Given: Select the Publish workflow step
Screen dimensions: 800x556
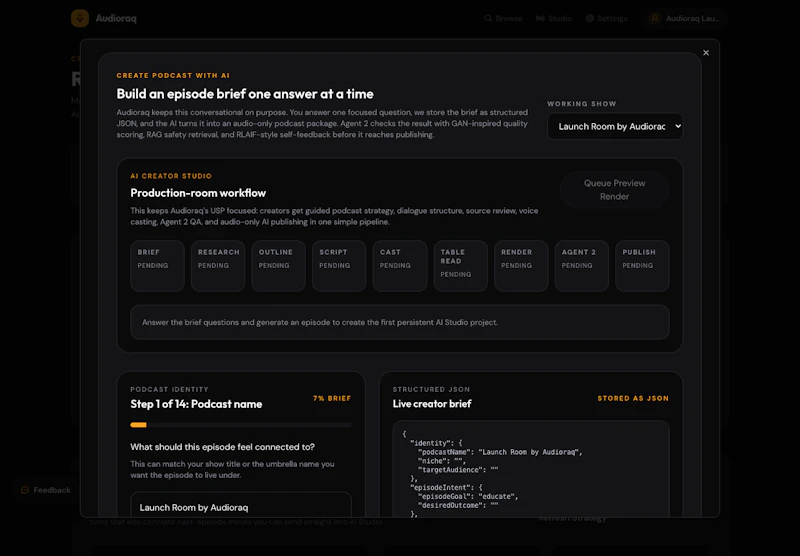Looking at the screenshot, I should point(642,266).
